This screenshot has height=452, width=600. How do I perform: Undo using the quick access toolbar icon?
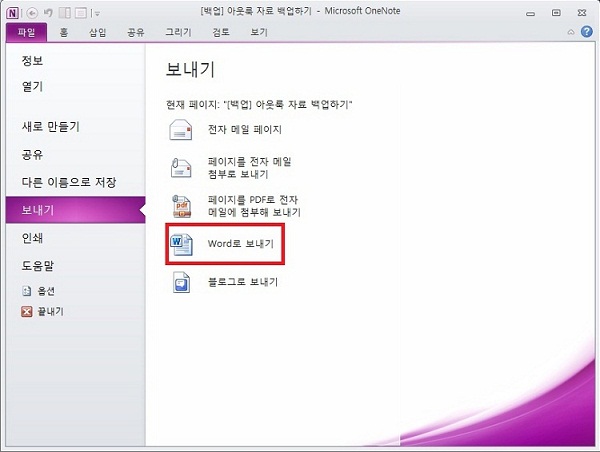[48, 13]
